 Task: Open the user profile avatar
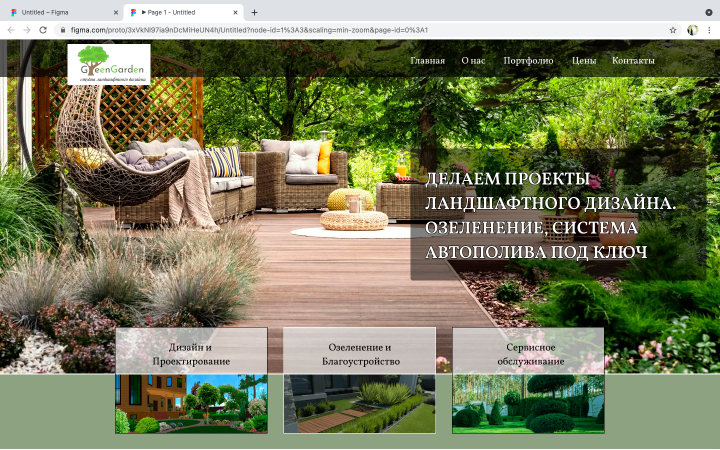click(692, 30)
